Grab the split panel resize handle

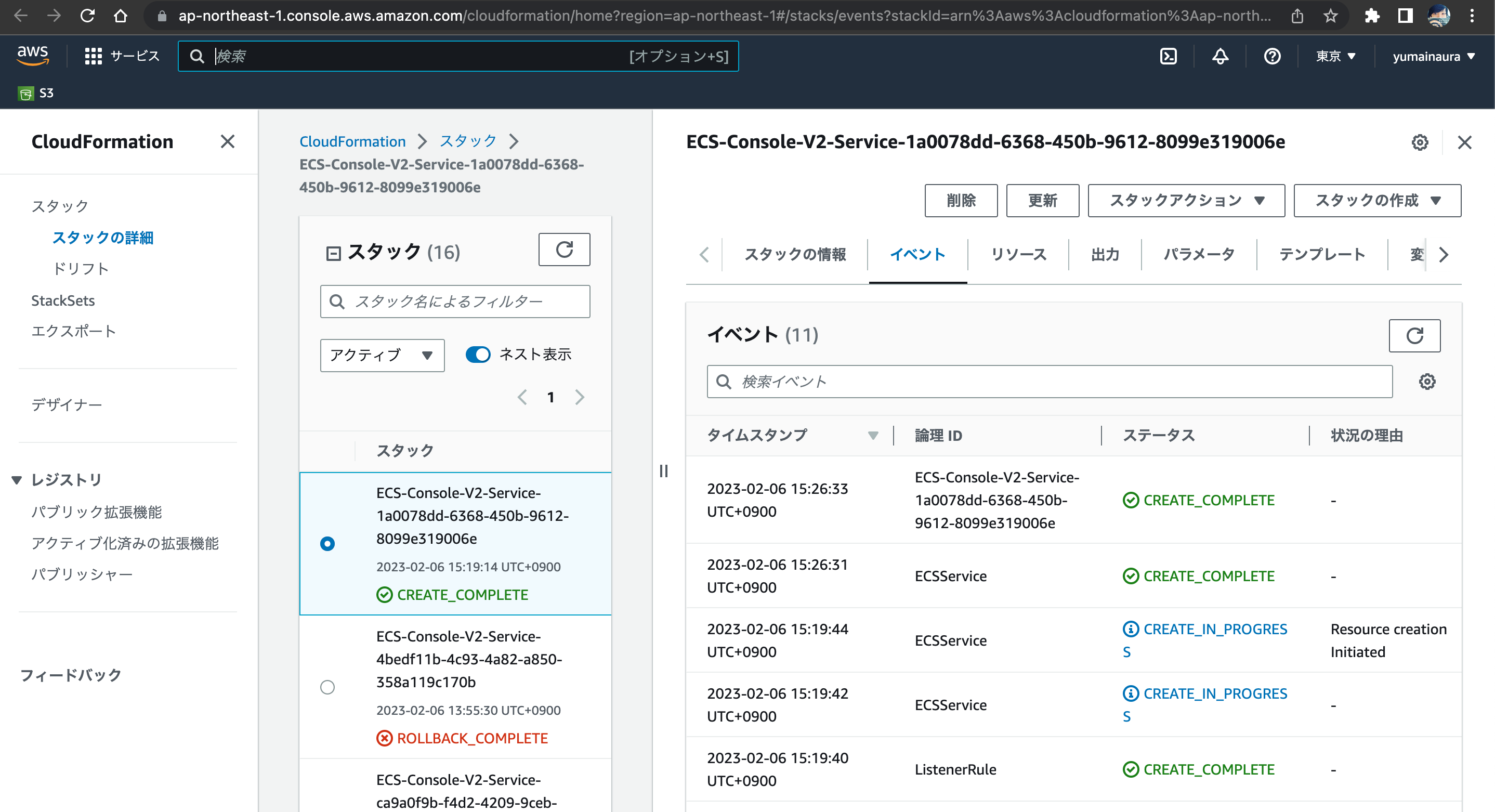(663, 470)
